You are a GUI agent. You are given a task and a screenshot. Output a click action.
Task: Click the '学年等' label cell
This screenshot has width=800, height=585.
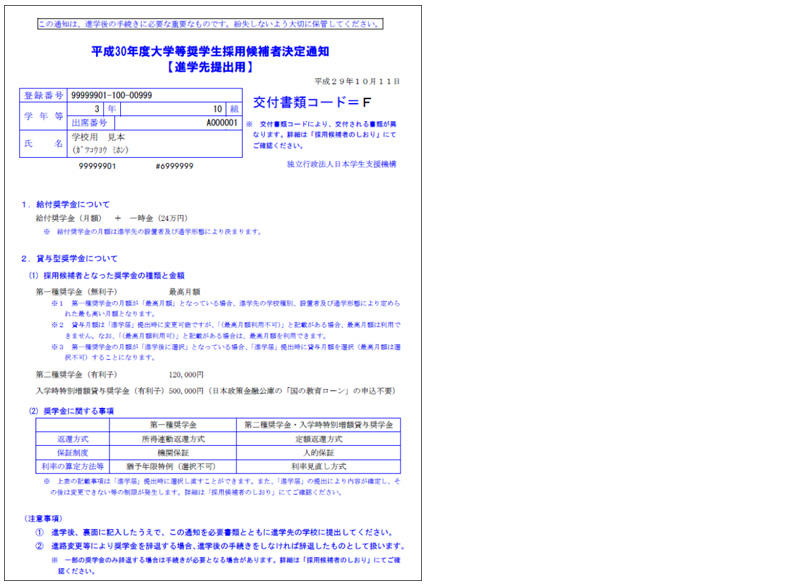tap(43, 116)
